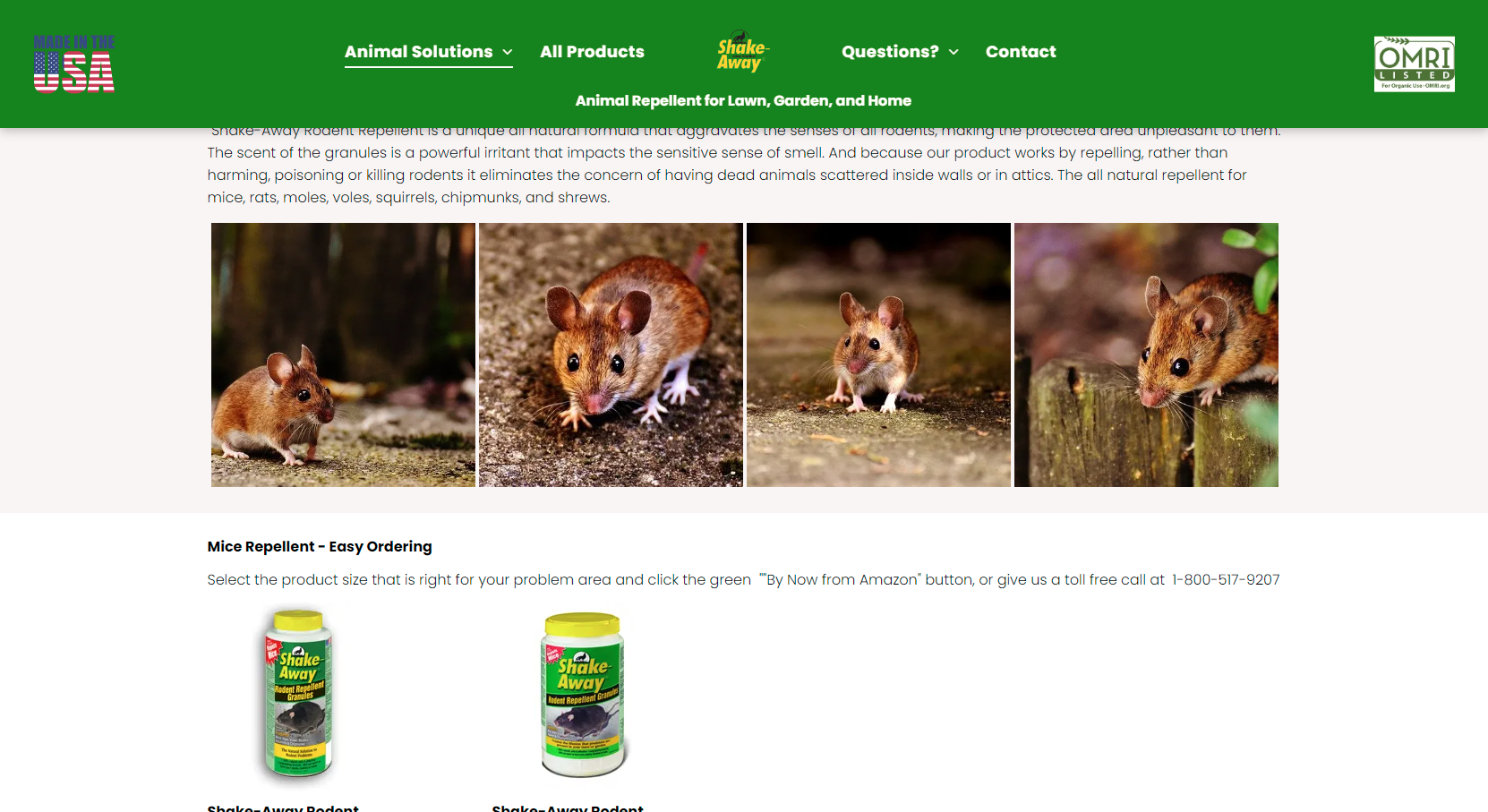Click the 1-800-517-9207 phone number

(1226, 579)
